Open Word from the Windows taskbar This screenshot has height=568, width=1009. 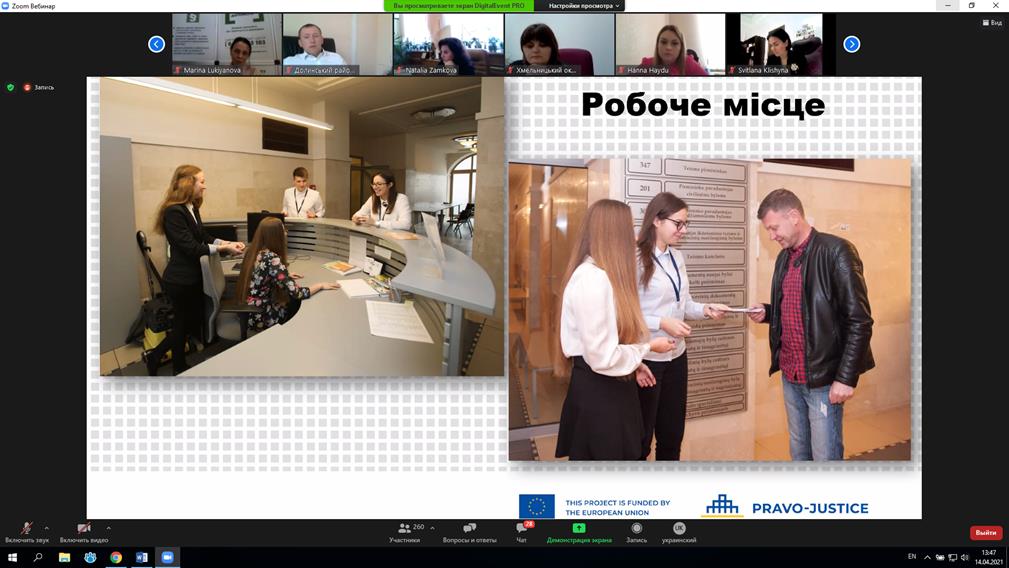(141, 557)
